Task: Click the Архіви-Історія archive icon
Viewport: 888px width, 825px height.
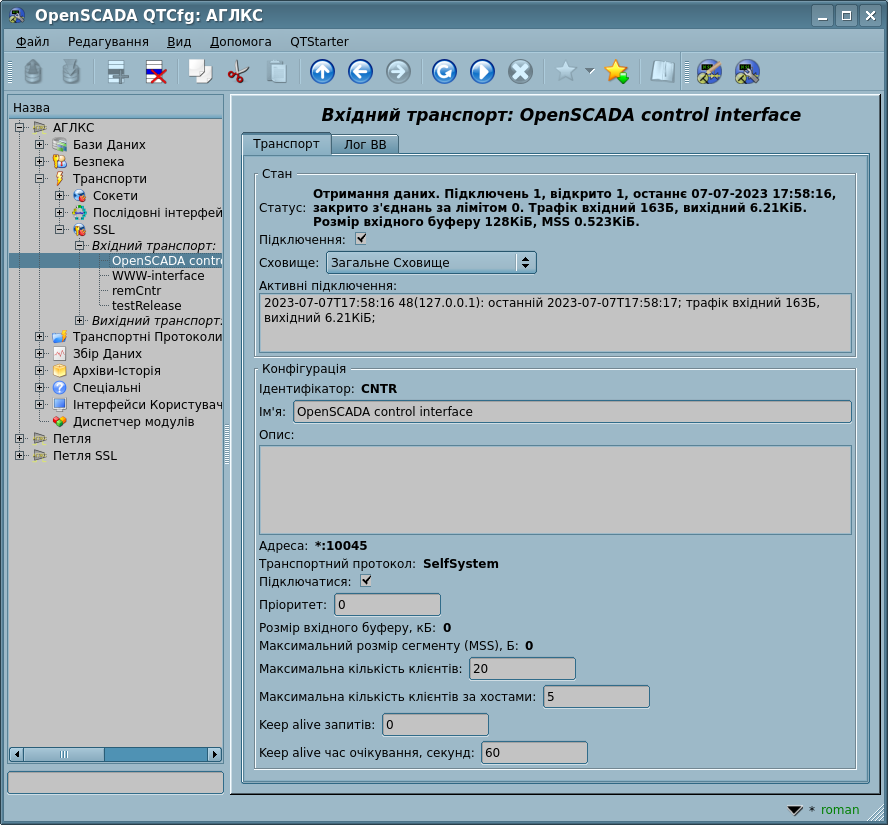Action: [59, 371]
